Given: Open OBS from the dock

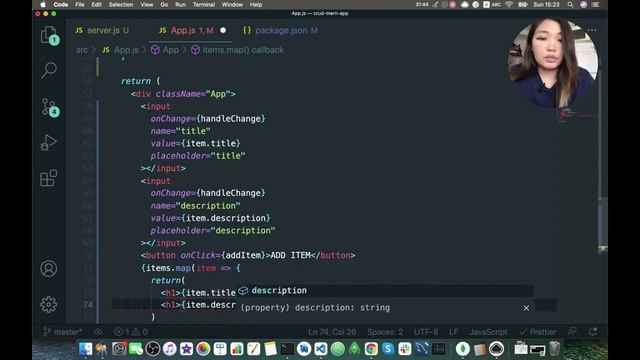Looking at the screenshot, I should pos(153,349).
